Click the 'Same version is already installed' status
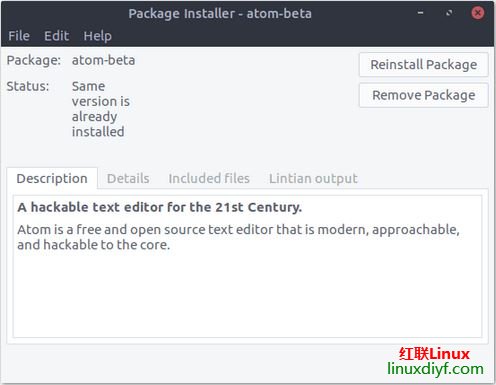Screen dimensions: 496x385 tap(101, 109)
